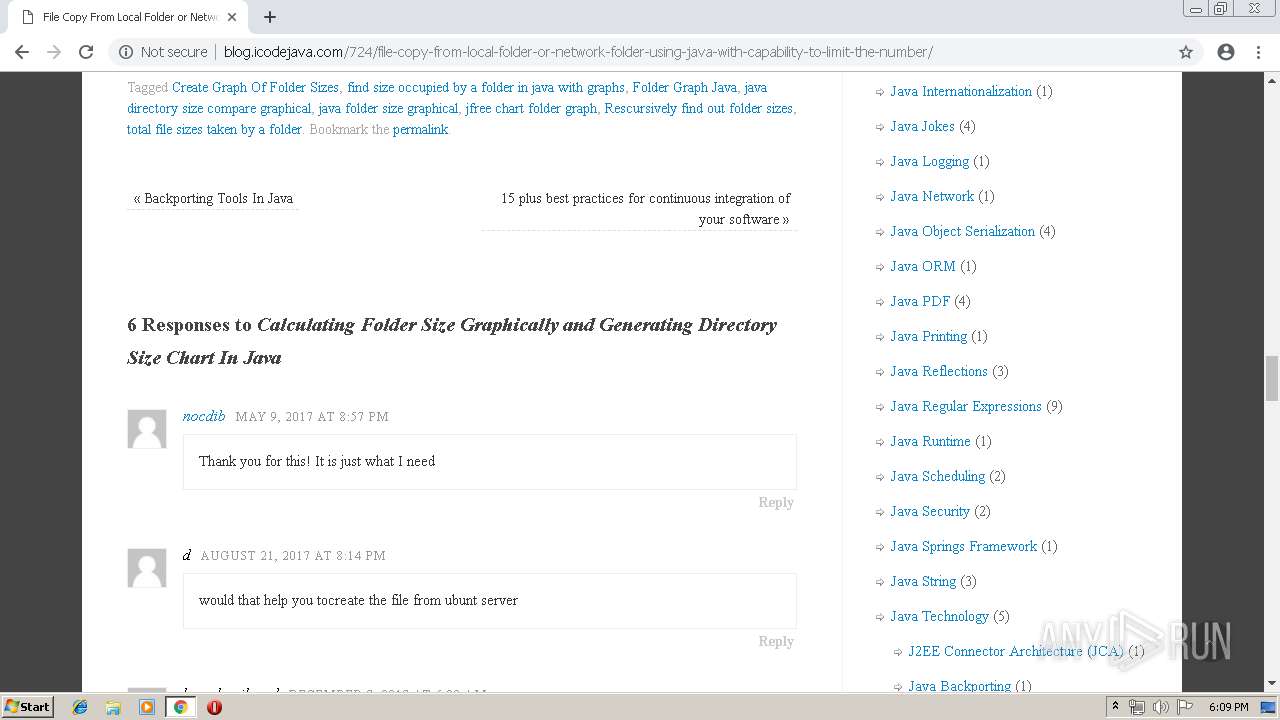
Task: Reply to d's comment about ubunt server
Action: (x=776, y=642)
